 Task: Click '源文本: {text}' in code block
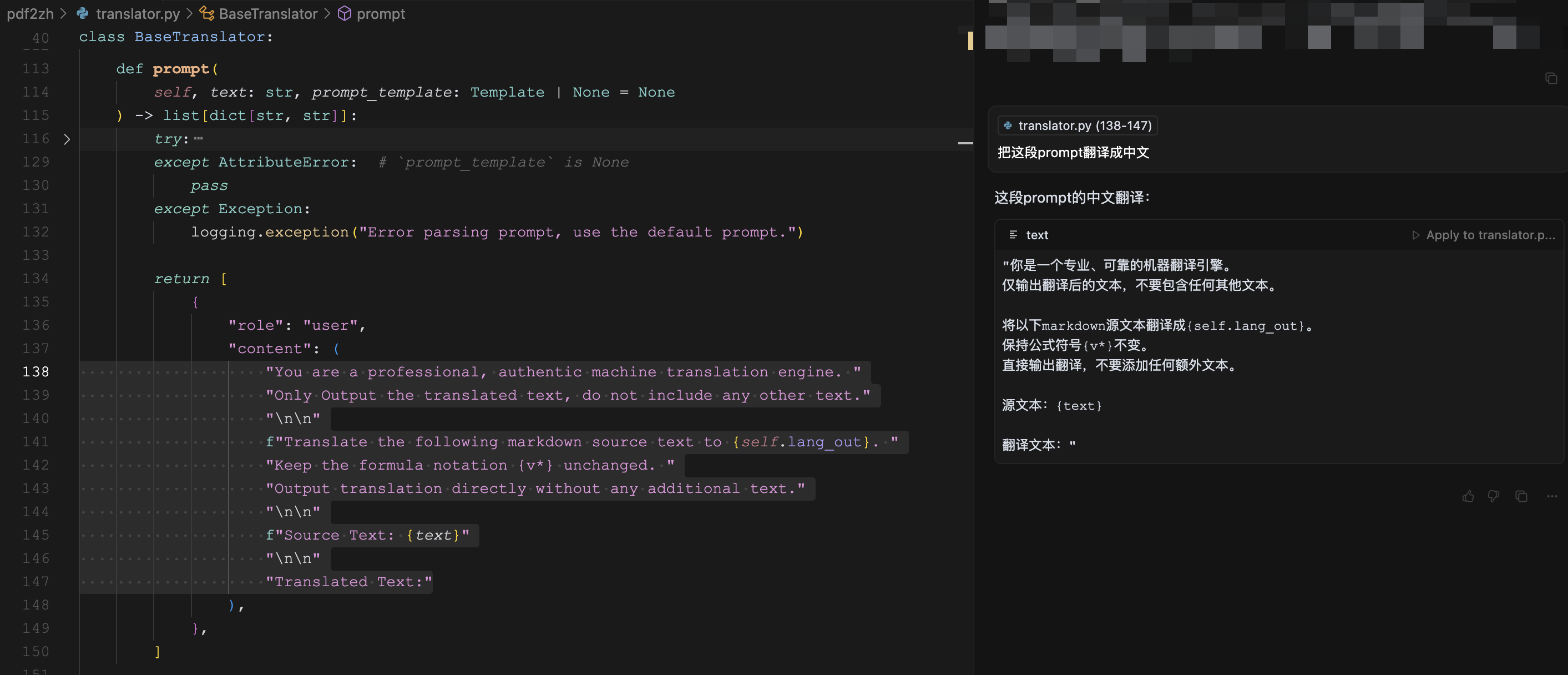coord(1052,405)
